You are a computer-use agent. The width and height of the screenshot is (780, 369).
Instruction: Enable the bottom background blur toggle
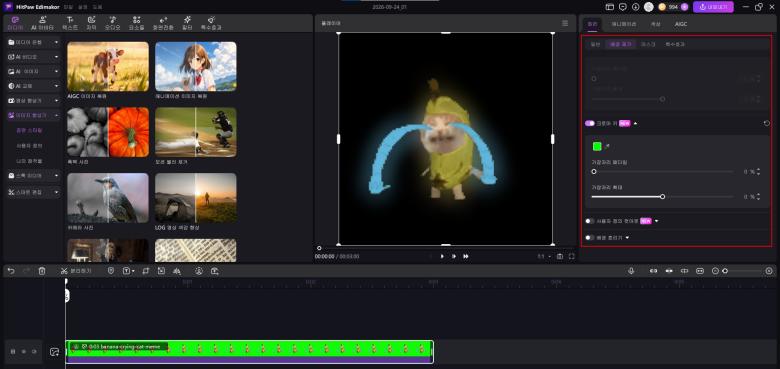pyautogui.click(x=590, y=238)
